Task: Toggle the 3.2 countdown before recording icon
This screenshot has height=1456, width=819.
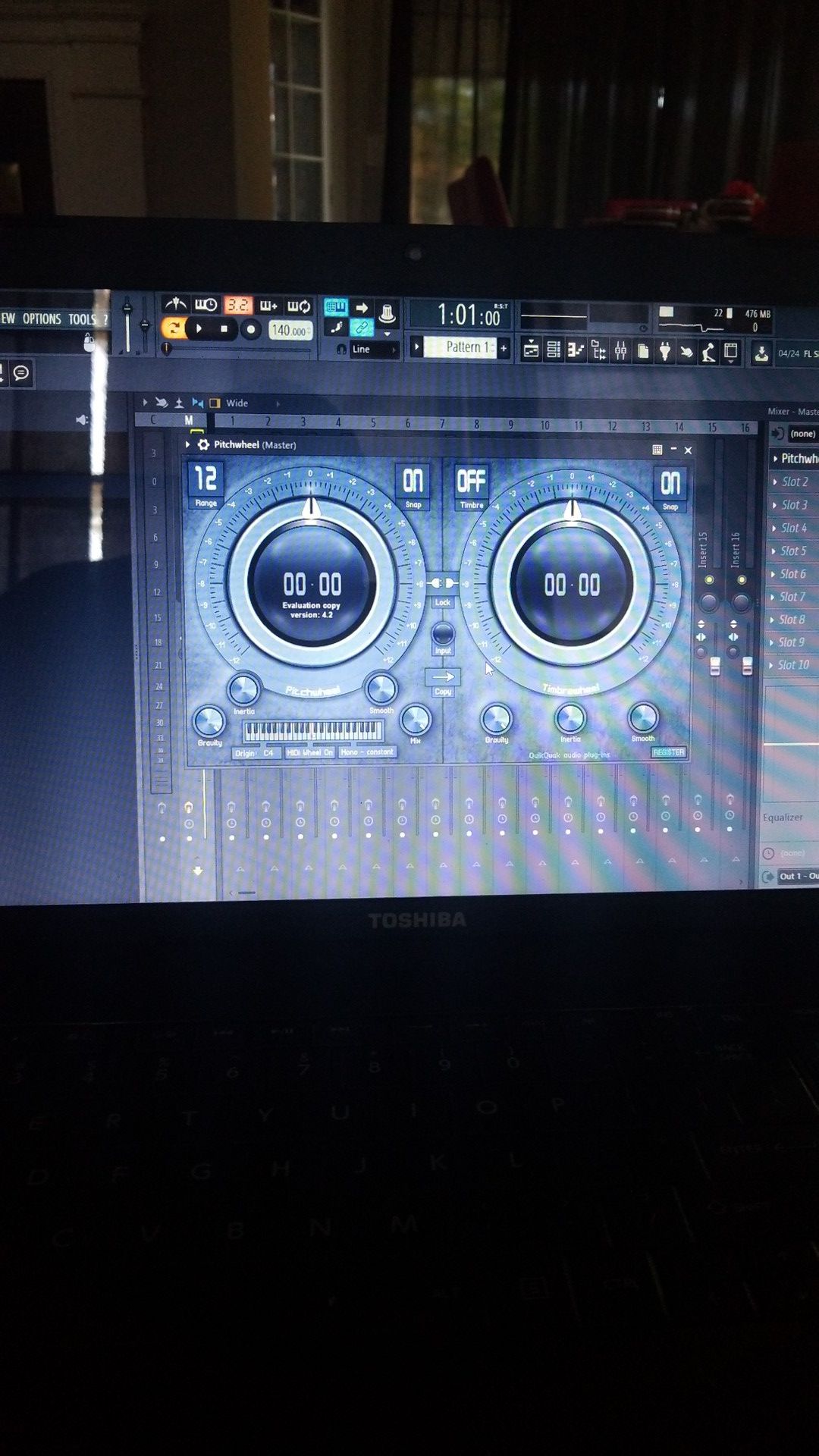Action: pyautogui.click(x=237, y=305)
